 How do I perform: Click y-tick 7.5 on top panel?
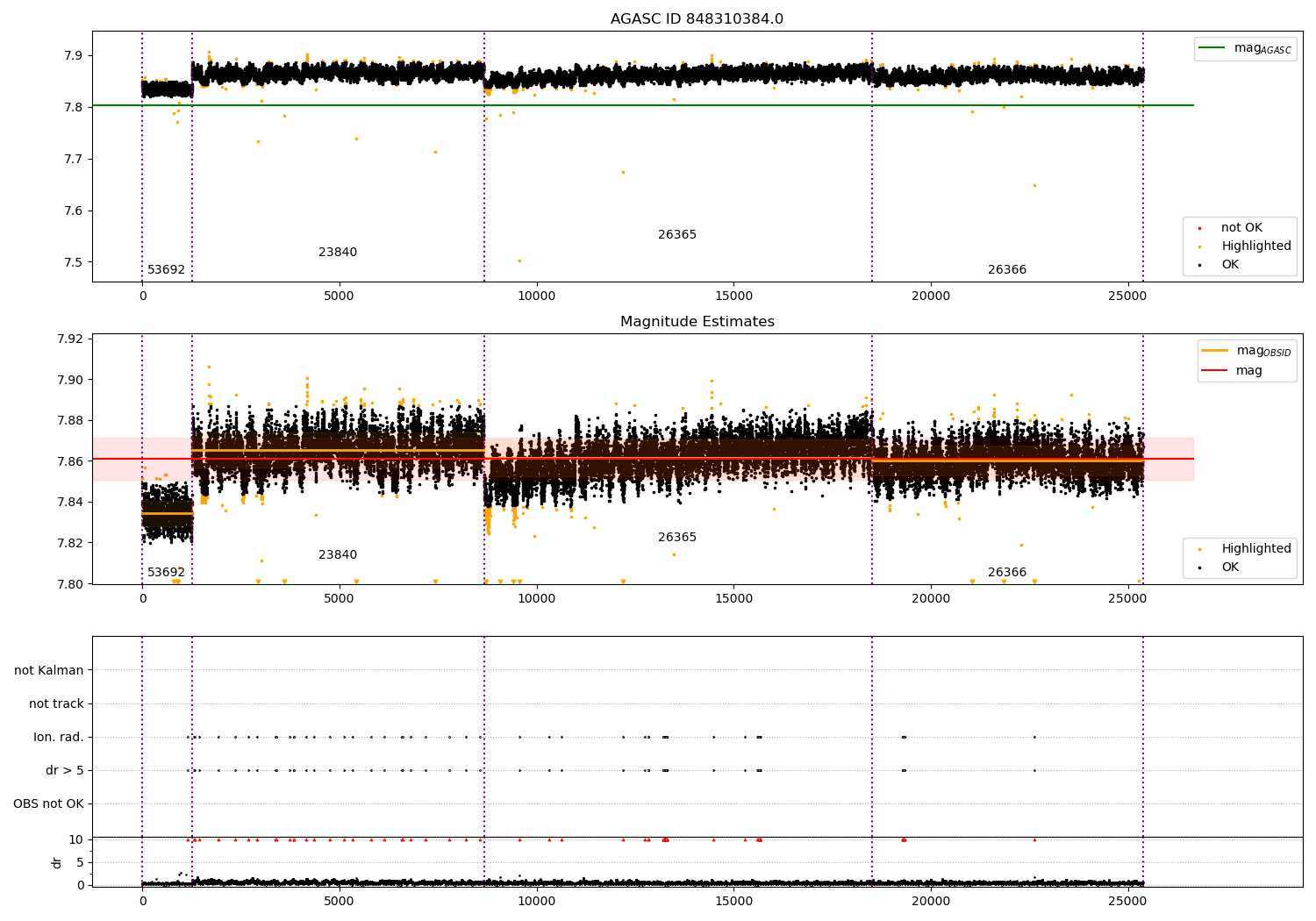point(73,263)
